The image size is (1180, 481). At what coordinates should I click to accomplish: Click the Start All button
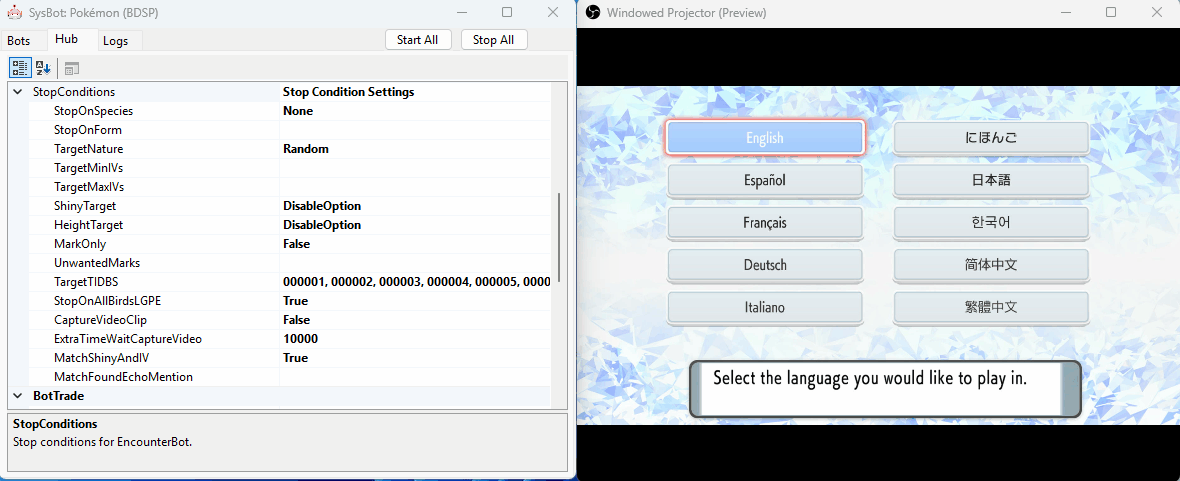(x=418, y=40)
